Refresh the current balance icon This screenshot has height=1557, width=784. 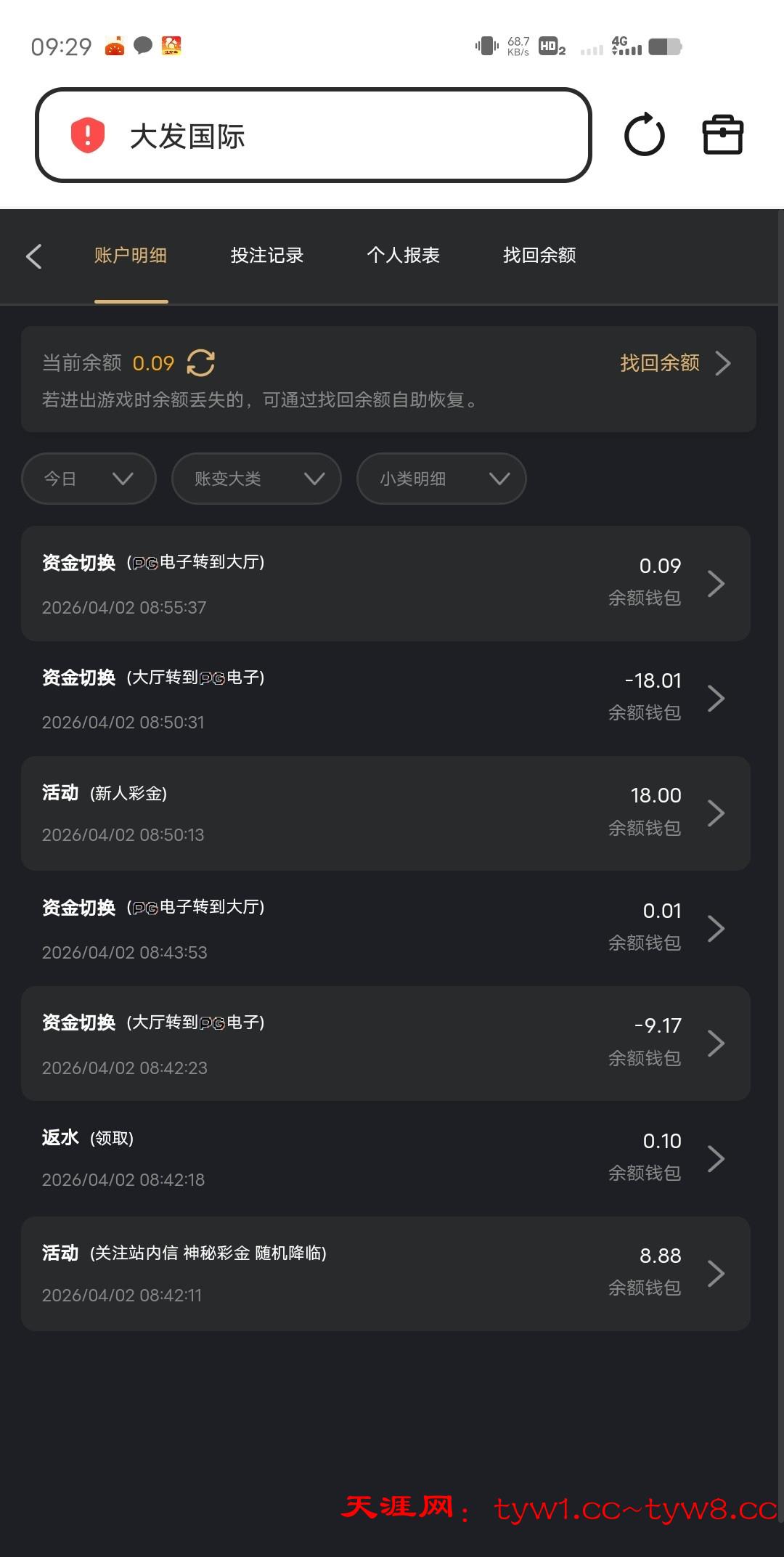point(201,363)
